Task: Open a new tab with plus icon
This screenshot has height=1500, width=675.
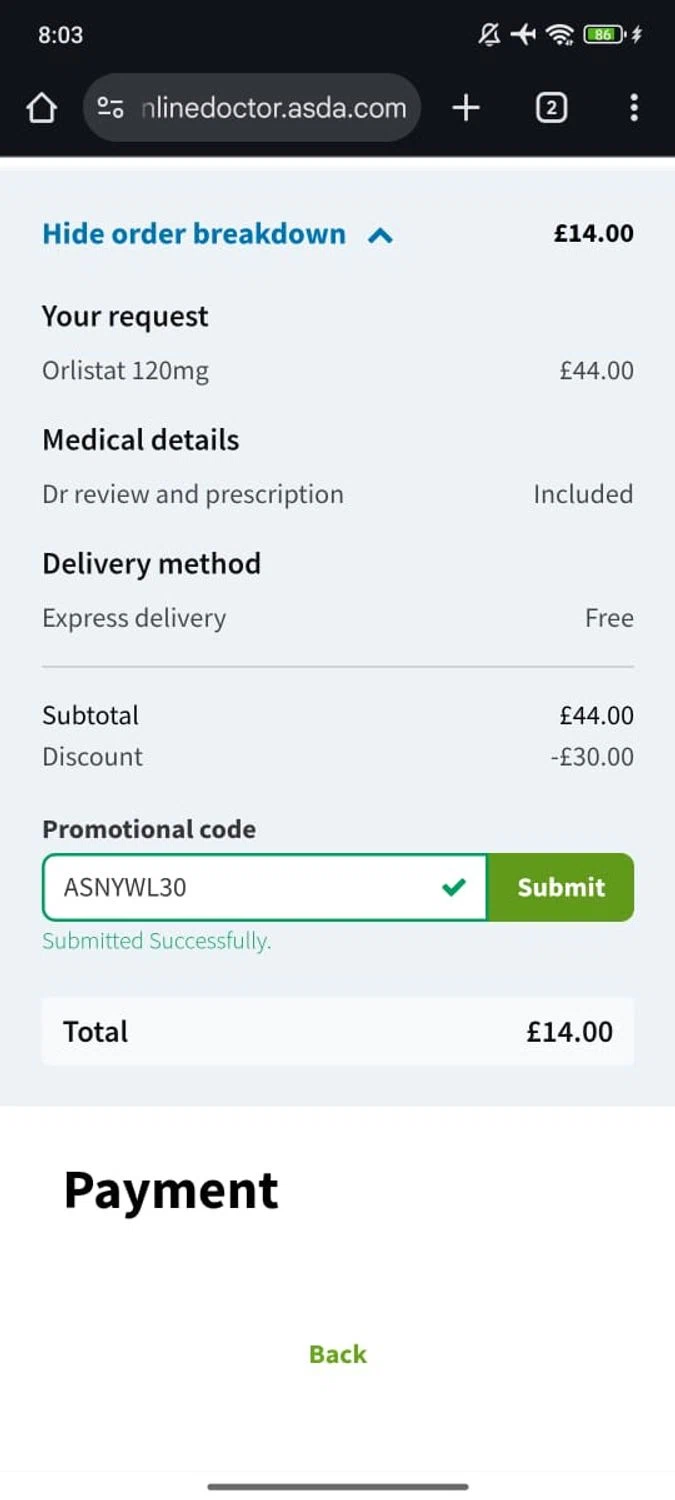Action: pyautogui.click(x=466, y=108)
